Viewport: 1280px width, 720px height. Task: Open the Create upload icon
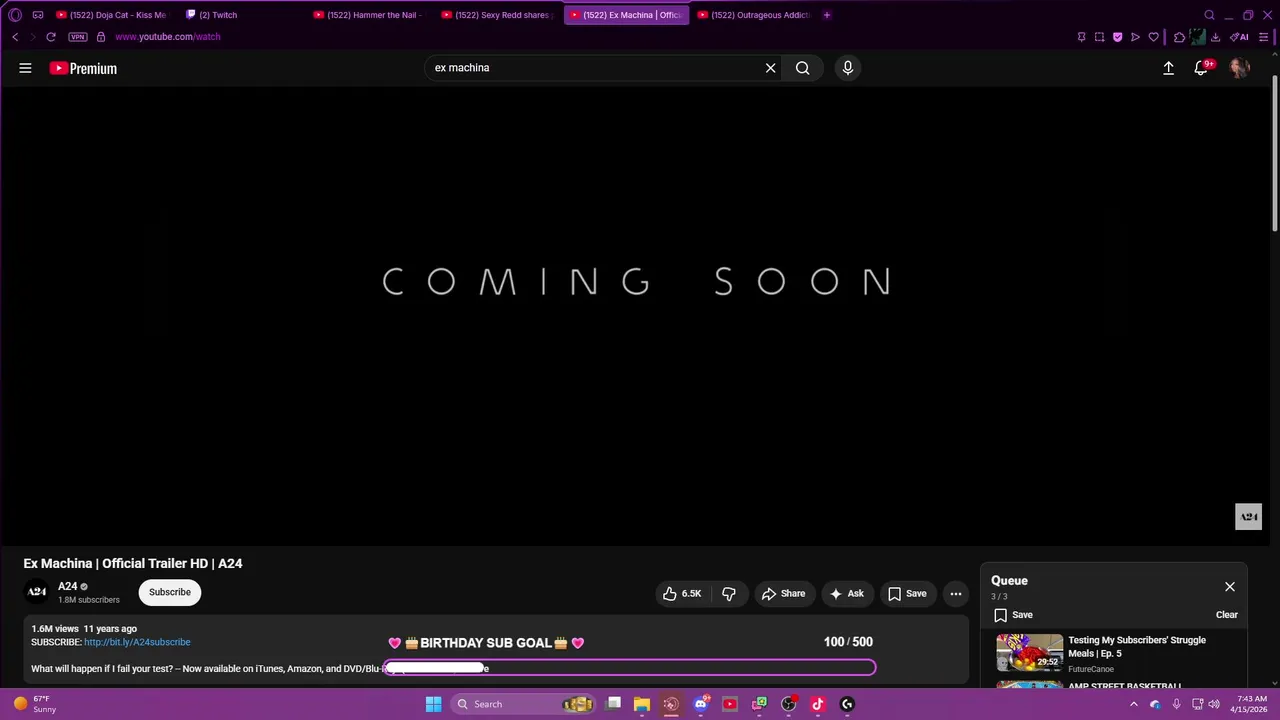pos(1168,68)
